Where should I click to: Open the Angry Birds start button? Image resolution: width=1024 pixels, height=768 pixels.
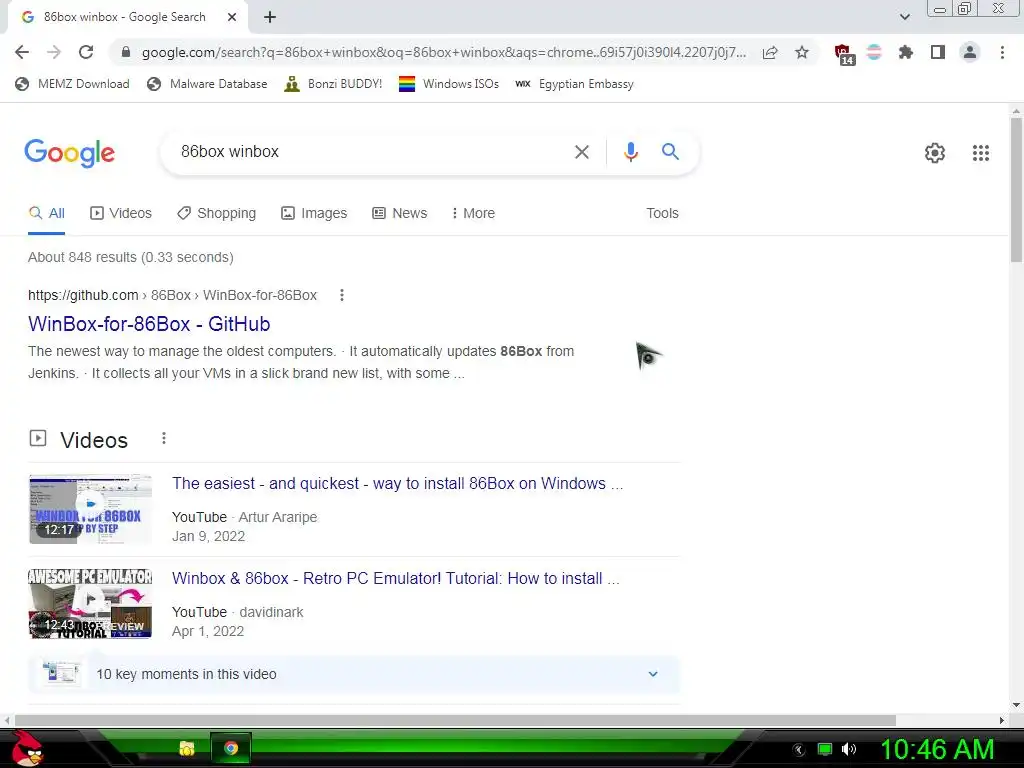pos(27,748)
